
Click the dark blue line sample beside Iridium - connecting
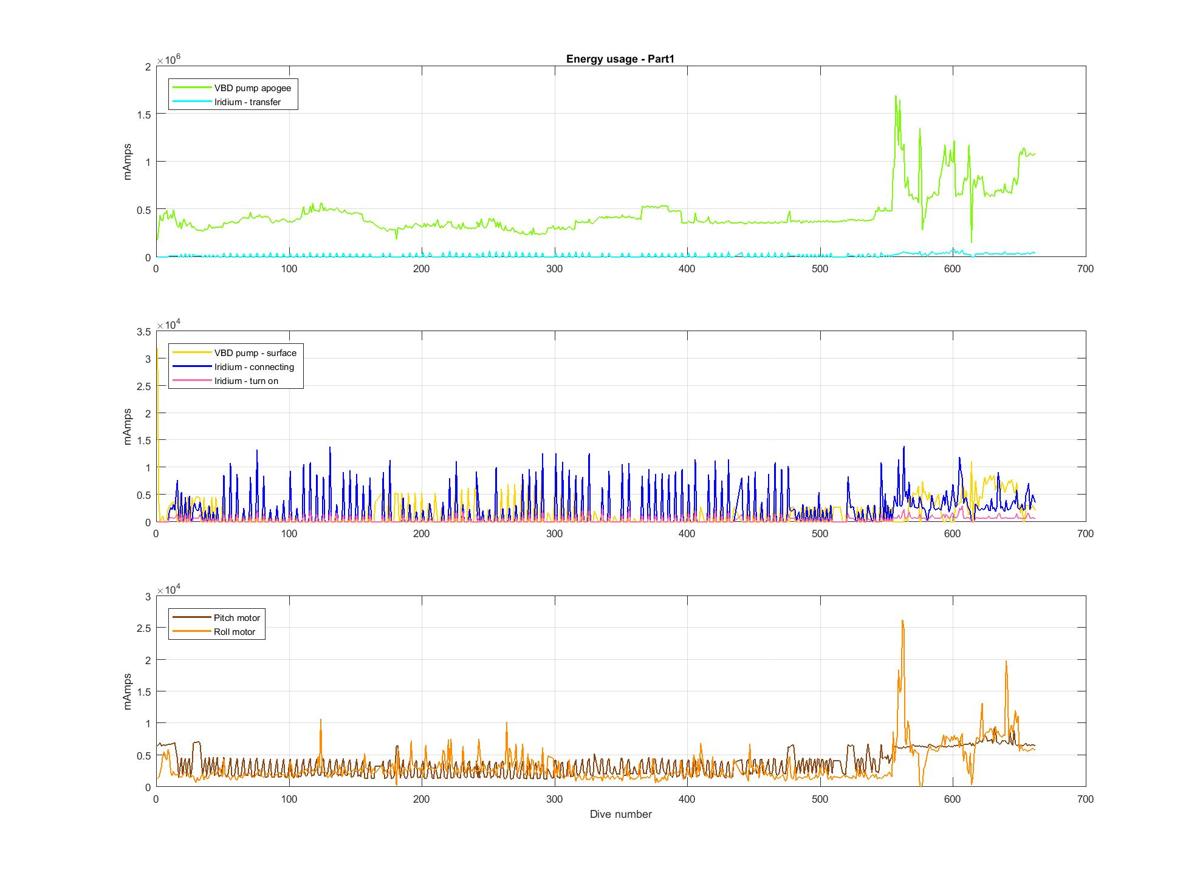tap(192, 367)
